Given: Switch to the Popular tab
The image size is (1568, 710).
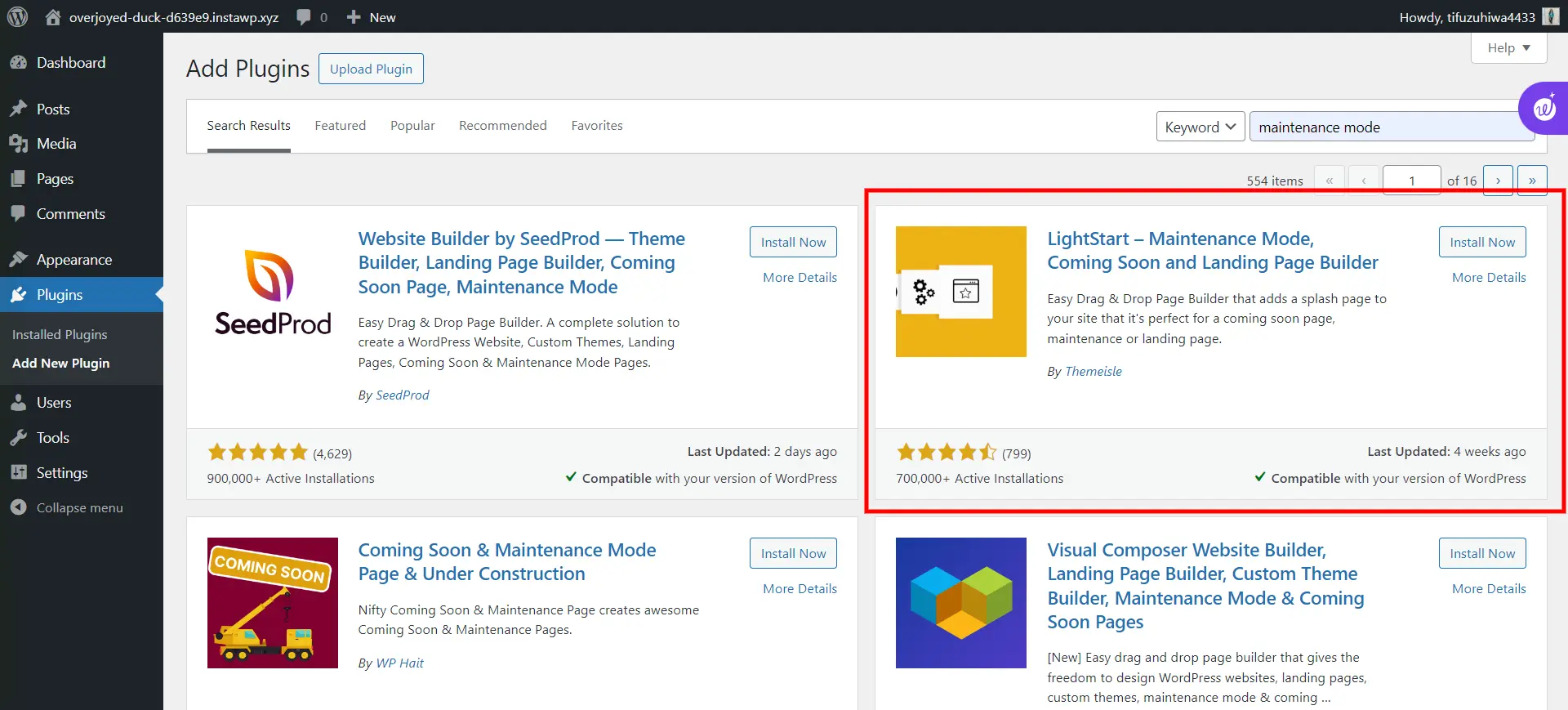Looking at the screenshot, I should click(412, 125).
